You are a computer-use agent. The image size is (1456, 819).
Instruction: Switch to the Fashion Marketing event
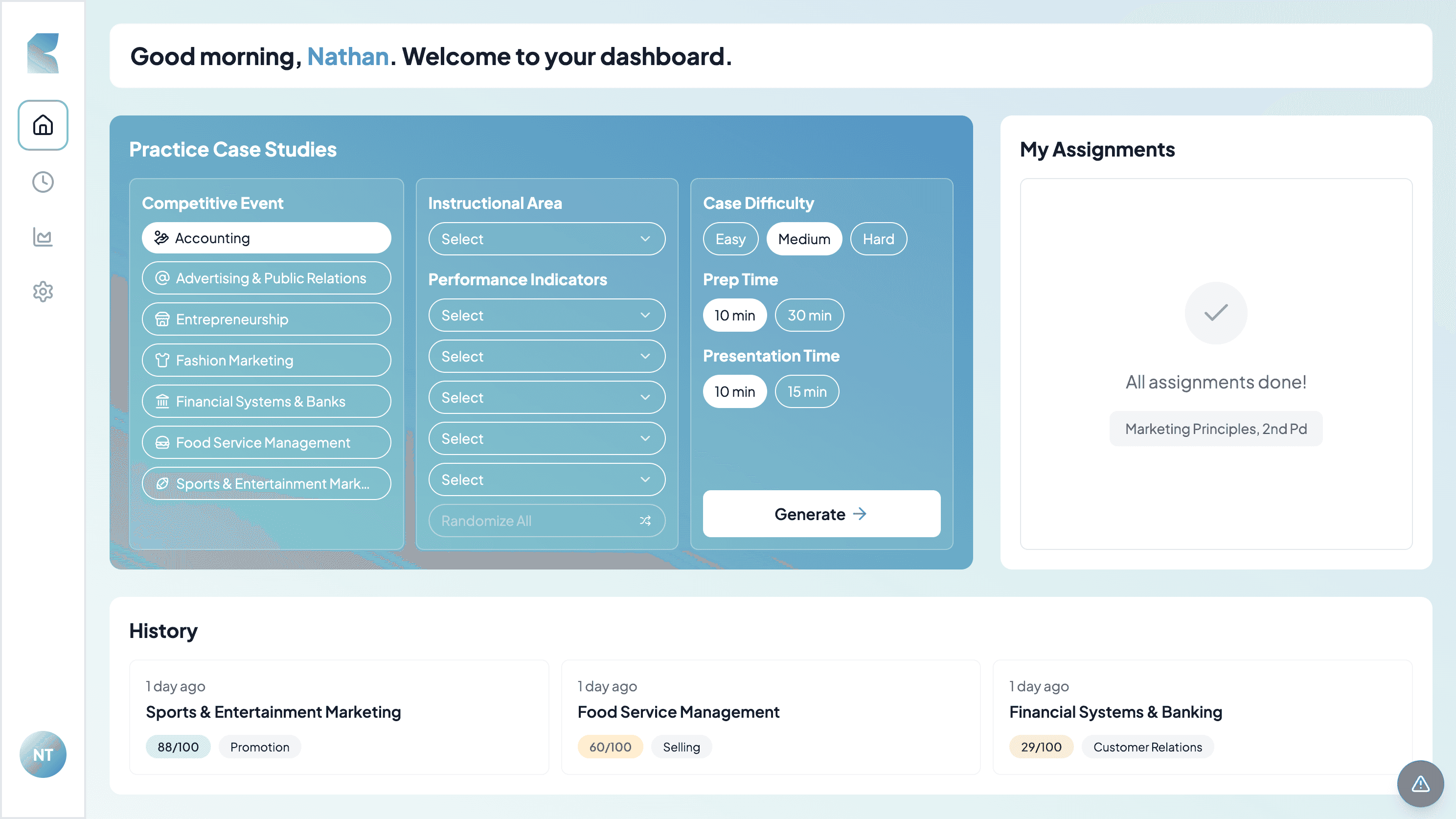tap(266, 360)
